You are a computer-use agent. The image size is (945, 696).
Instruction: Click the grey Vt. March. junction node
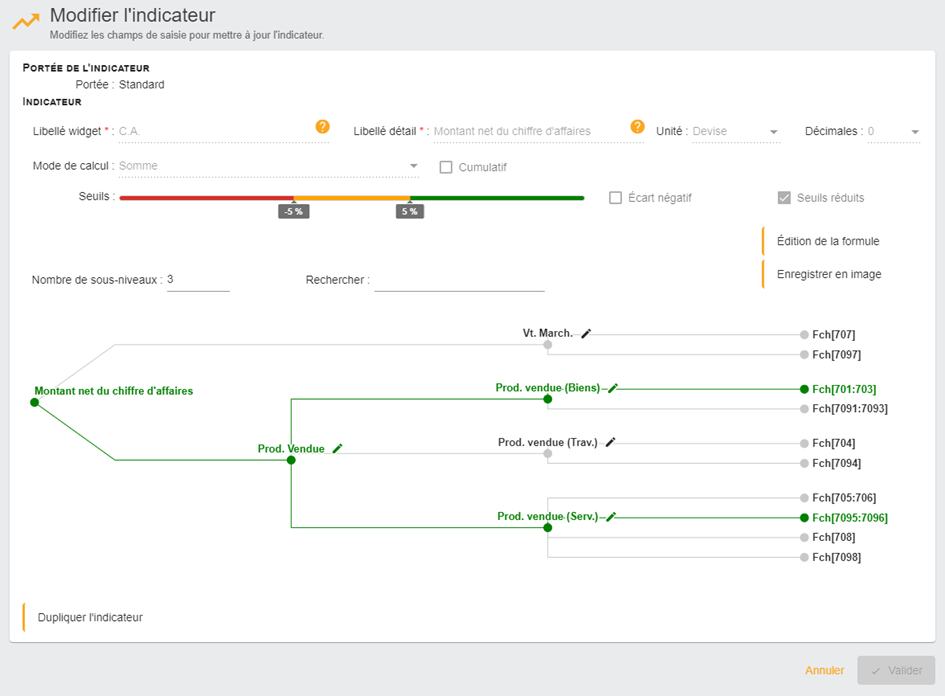coord(547,345)
